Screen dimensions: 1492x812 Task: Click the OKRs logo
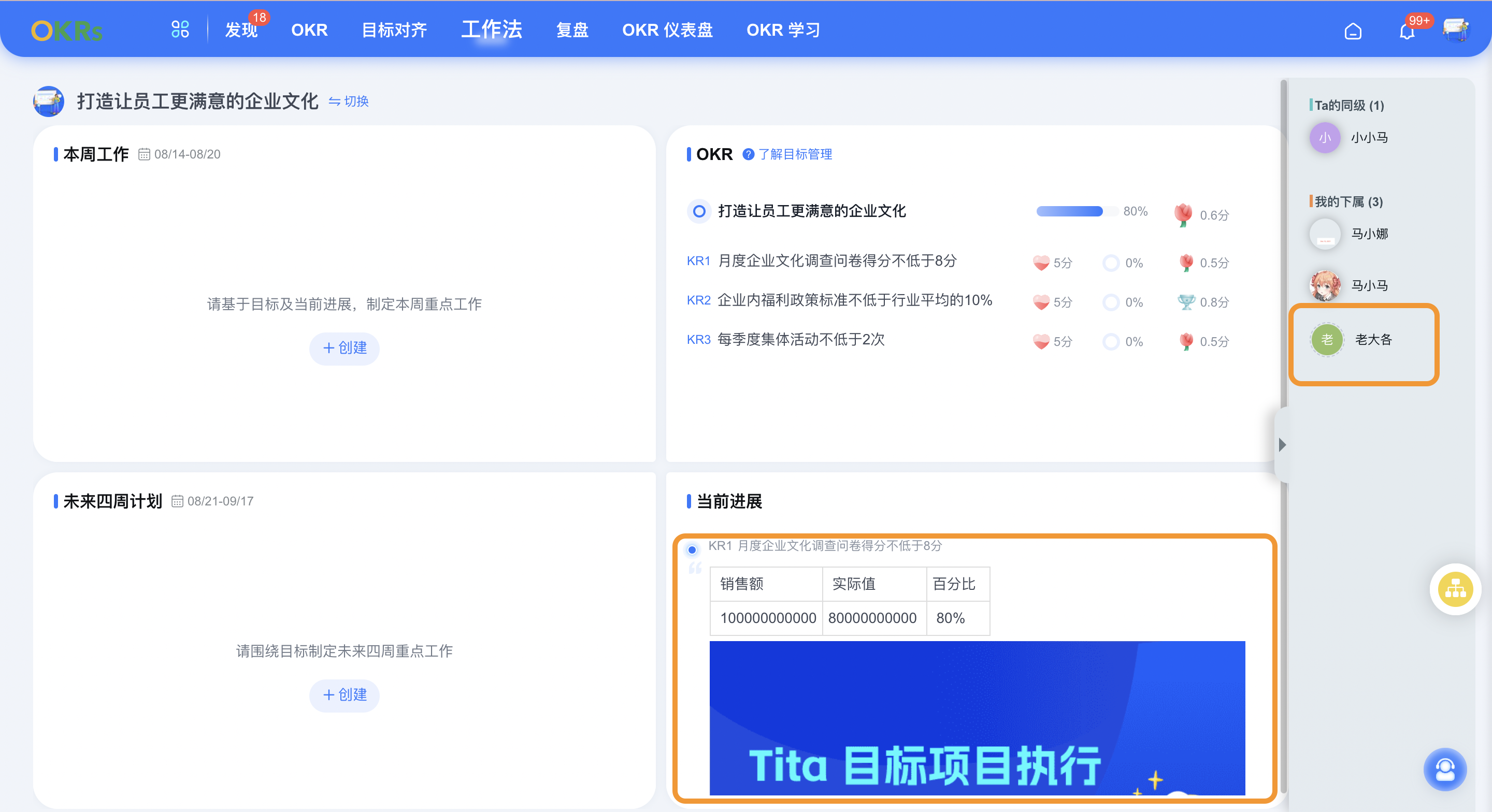tap(67, 31)
